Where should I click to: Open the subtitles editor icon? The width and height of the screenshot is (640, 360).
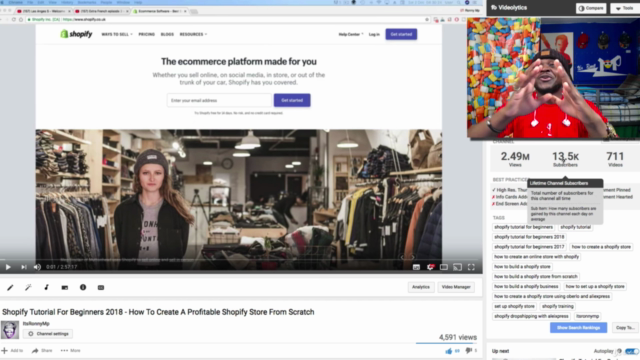pyautogui.click(x=101, y=287)
